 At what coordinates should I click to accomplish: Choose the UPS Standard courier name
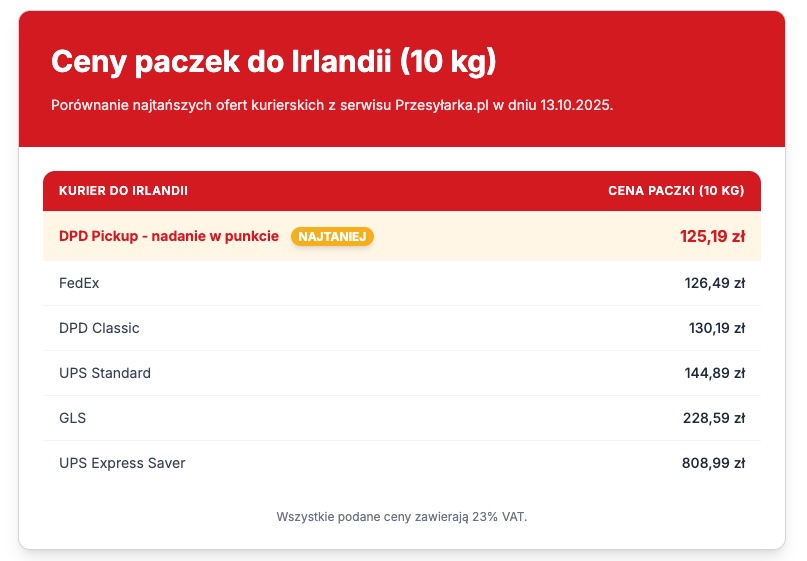(x=105, y=373)
